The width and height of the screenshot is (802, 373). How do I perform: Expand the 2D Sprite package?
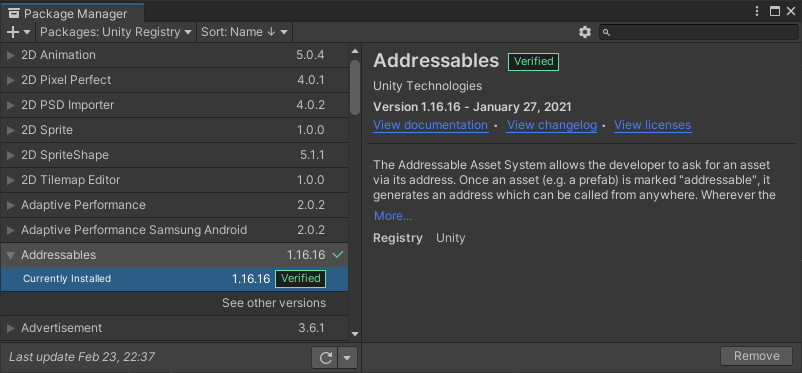(x=10, y=130)
